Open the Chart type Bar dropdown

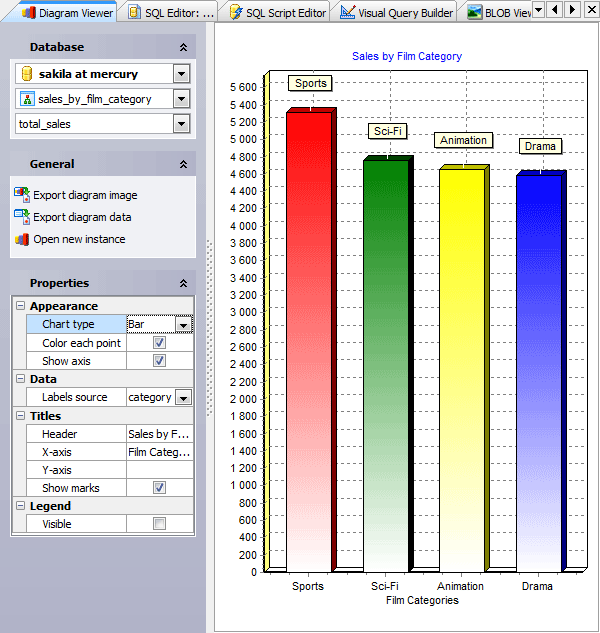pos(183,324)
